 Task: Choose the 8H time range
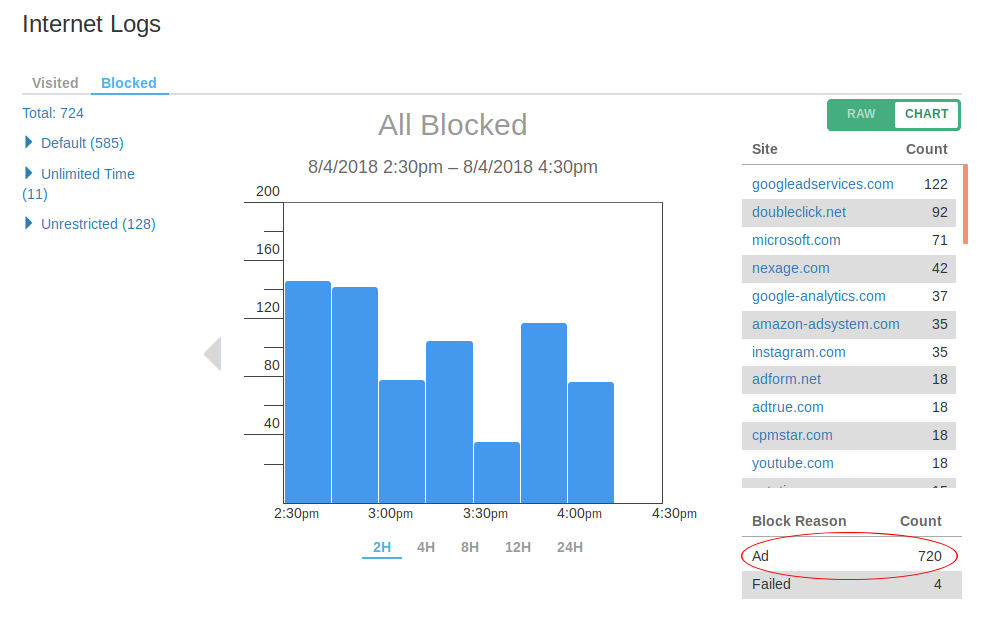point(470,547)
